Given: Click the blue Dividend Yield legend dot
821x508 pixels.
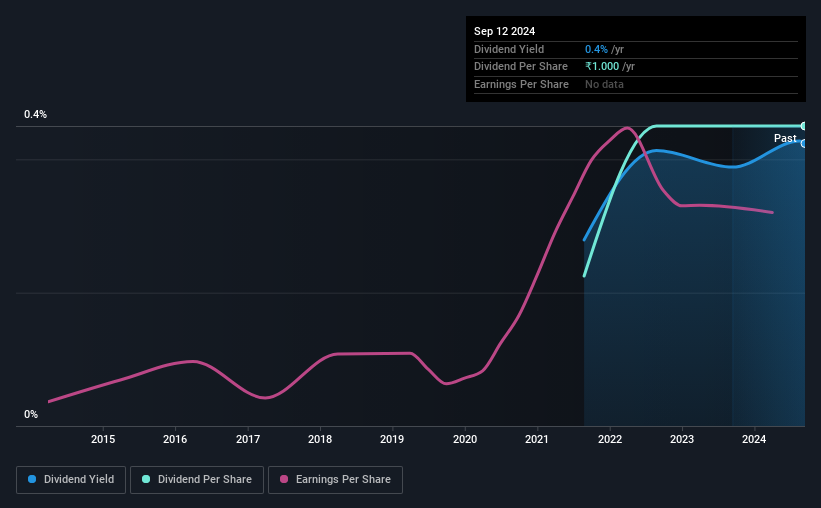Looking at the screenshot, I should [32, 479].
